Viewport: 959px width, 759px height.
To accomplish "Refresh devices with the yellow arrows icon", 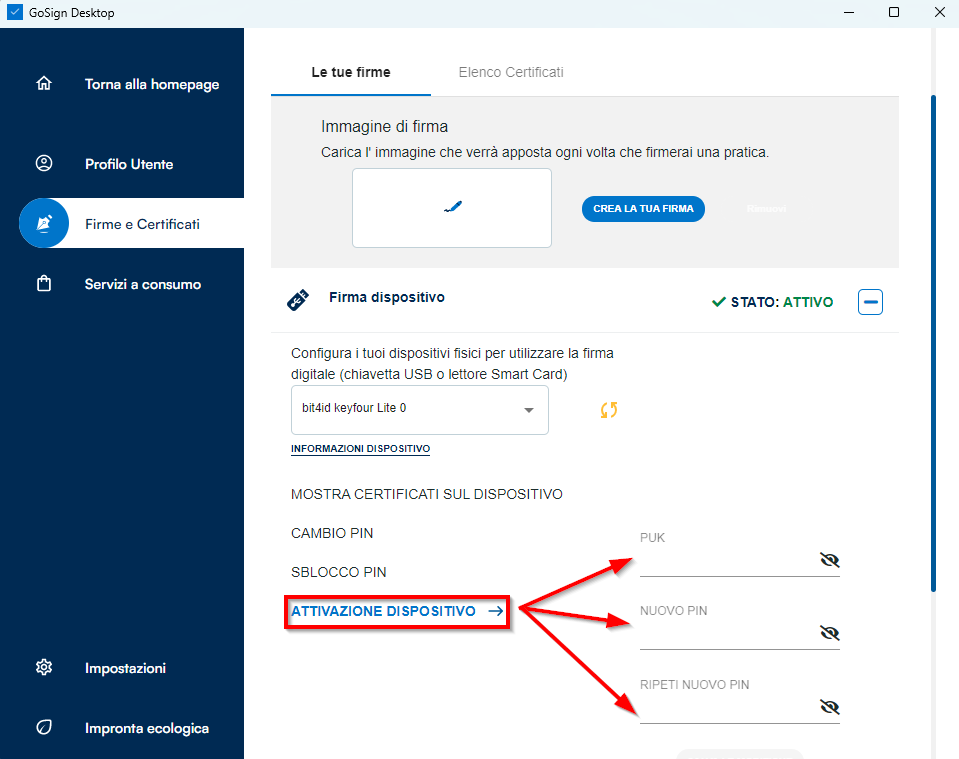I will pyautogui.click(x=608, y=410).
